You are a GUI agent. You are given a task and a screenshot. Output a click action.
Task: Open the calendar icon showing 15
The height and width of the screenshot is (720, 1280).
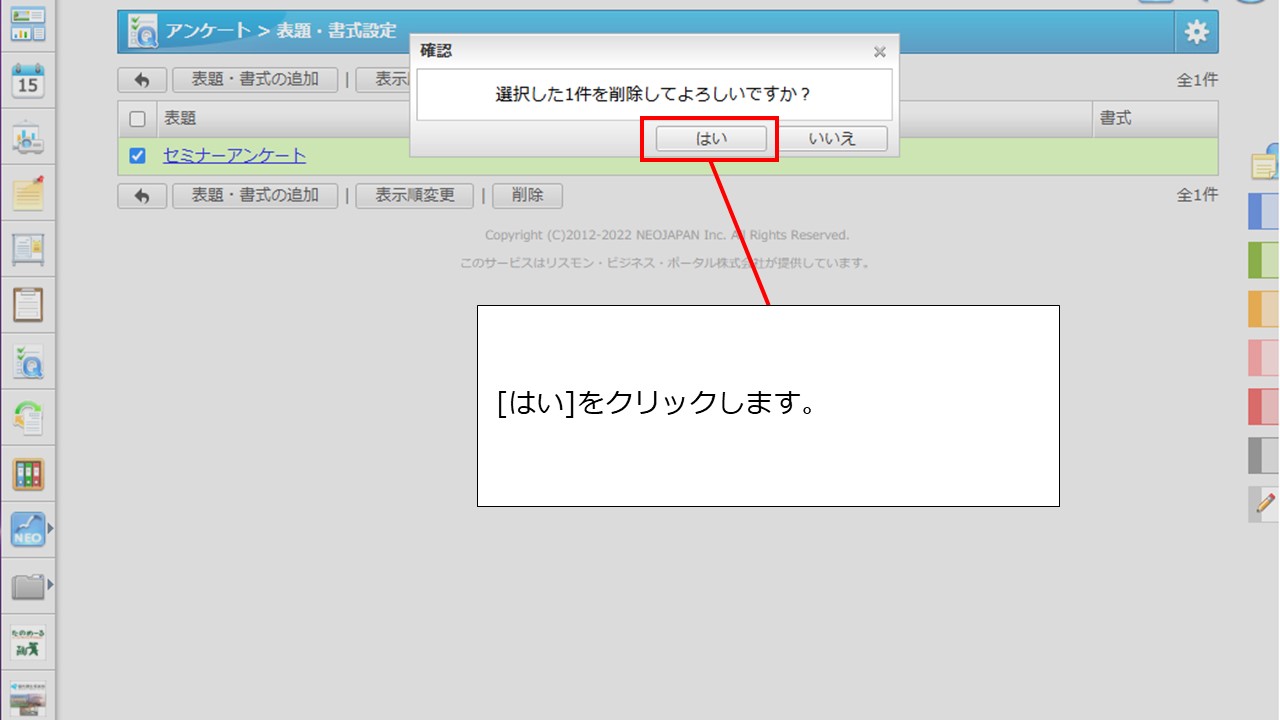[x=28, y=80]
